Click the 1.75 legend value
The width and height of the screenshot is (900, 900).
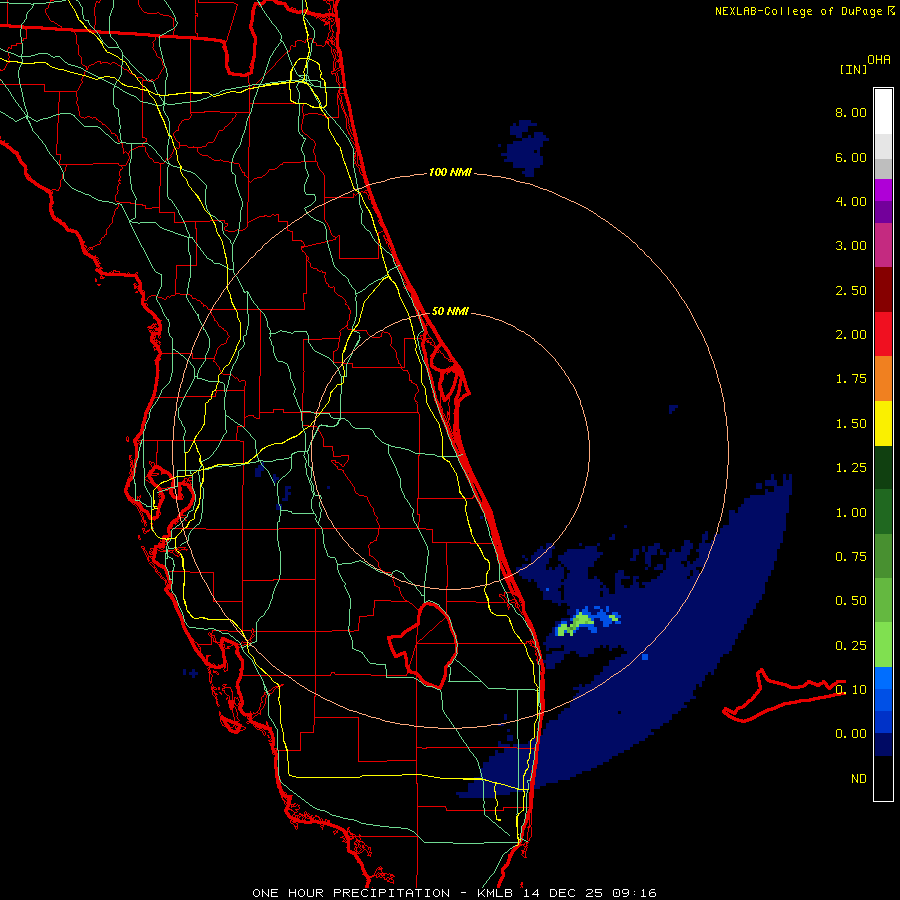click(851, 379)
